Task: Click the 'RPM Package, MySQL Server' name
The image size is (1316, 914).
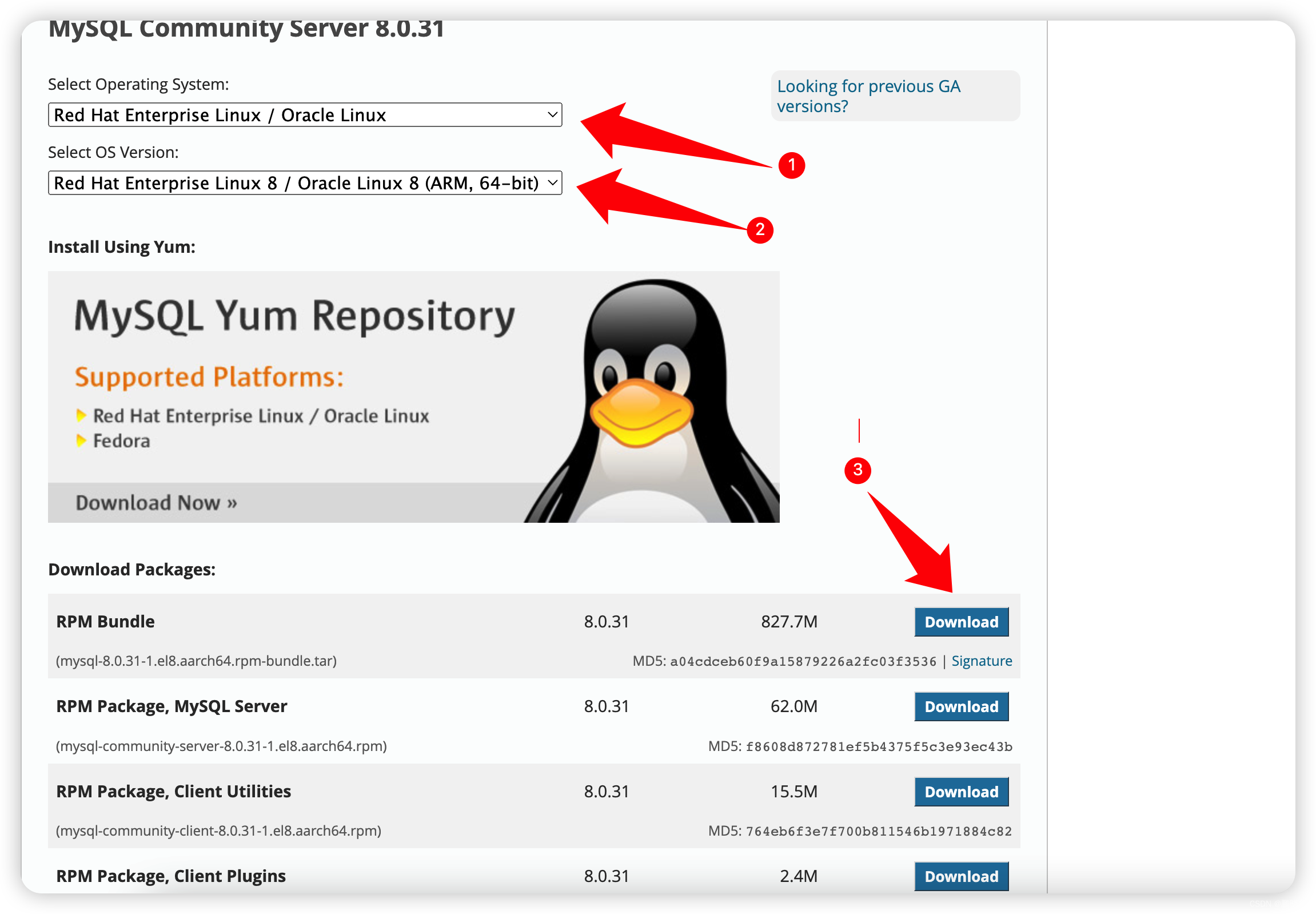Action: [x=172, y=706]
